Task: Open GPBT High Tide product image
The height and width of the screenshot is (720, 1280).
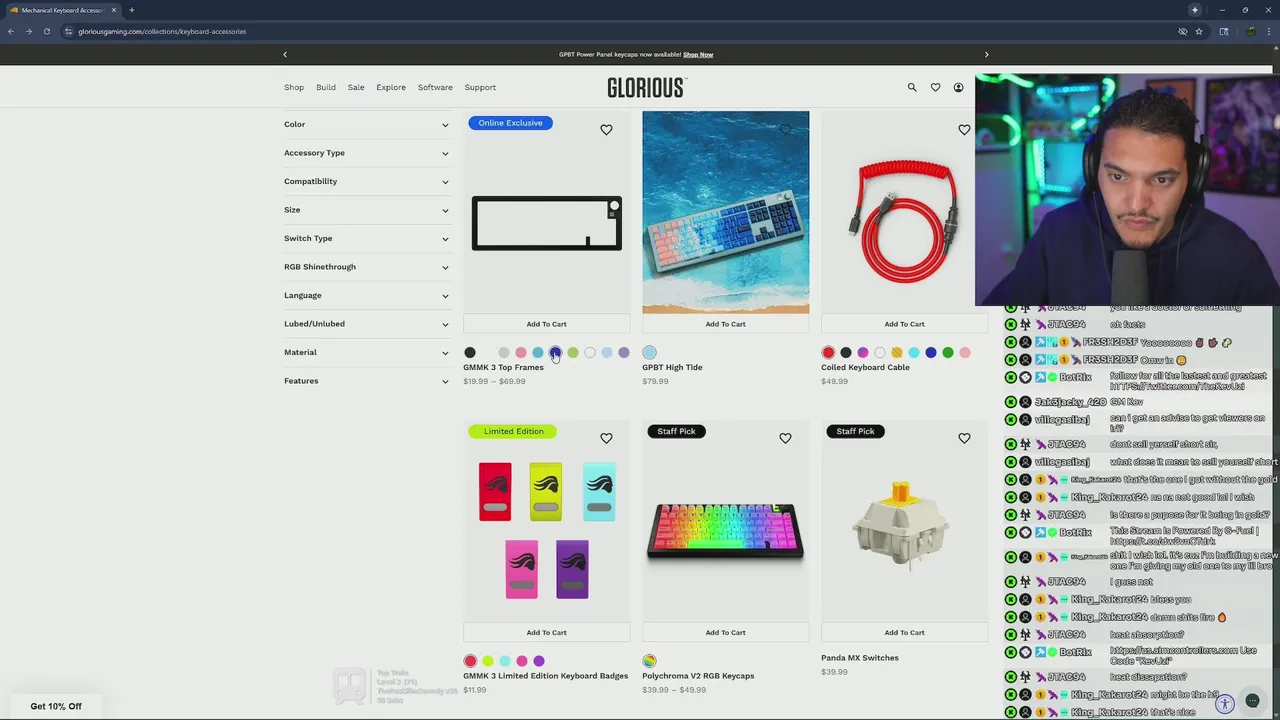Action: tap(725, 212)
